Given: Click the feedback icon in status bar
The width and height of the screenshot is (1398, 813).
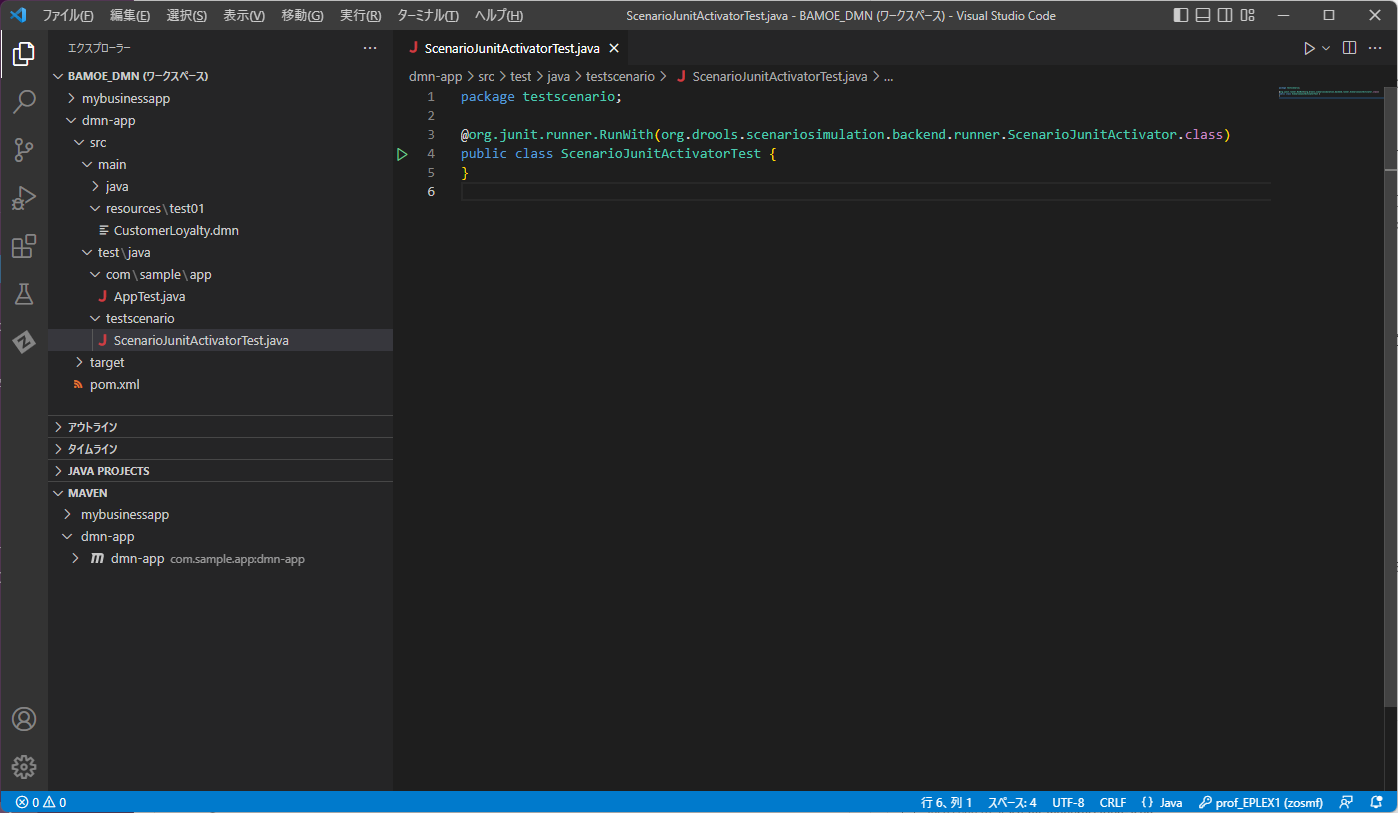Looking at the screenshot, I should click(1347, 802).
